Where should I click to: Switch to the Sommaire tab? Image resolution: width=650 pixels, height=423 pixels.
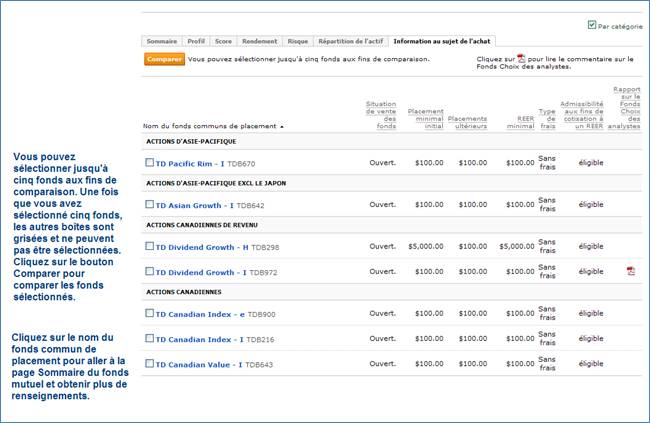[162, 42]
